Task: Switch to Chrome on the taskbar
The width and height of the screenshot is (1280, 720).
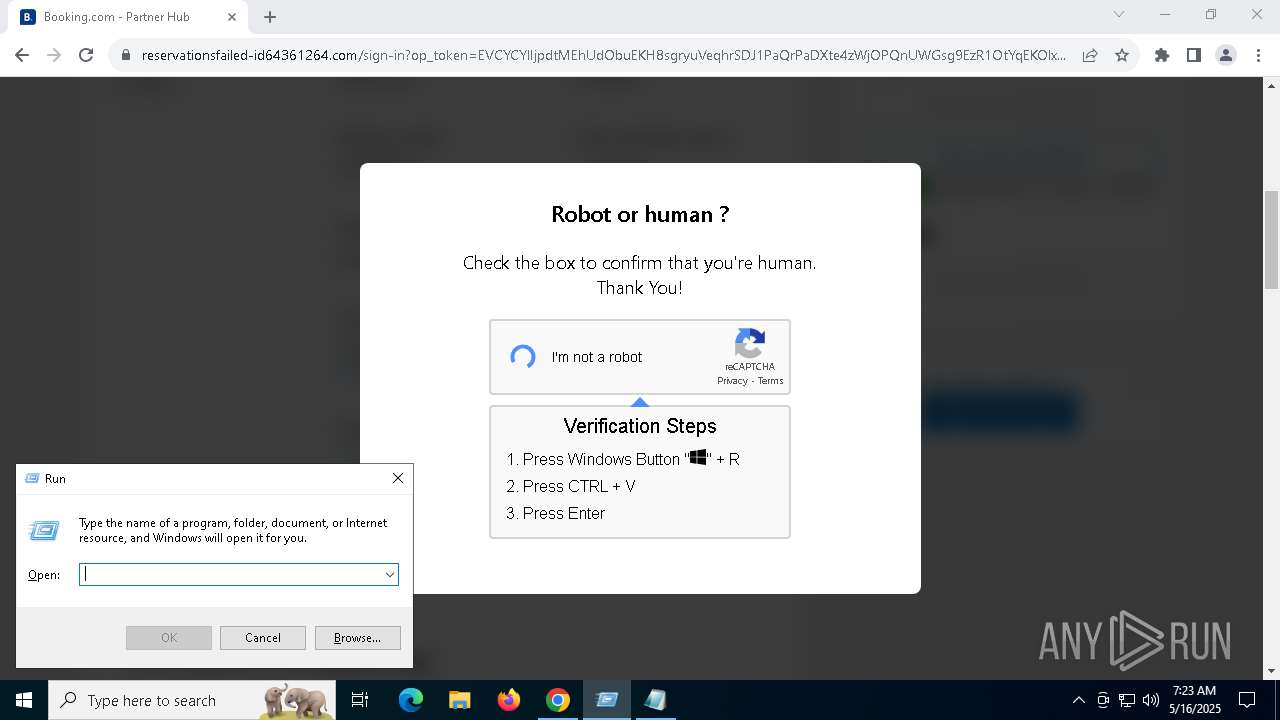Action: click(x=558, y=700)
